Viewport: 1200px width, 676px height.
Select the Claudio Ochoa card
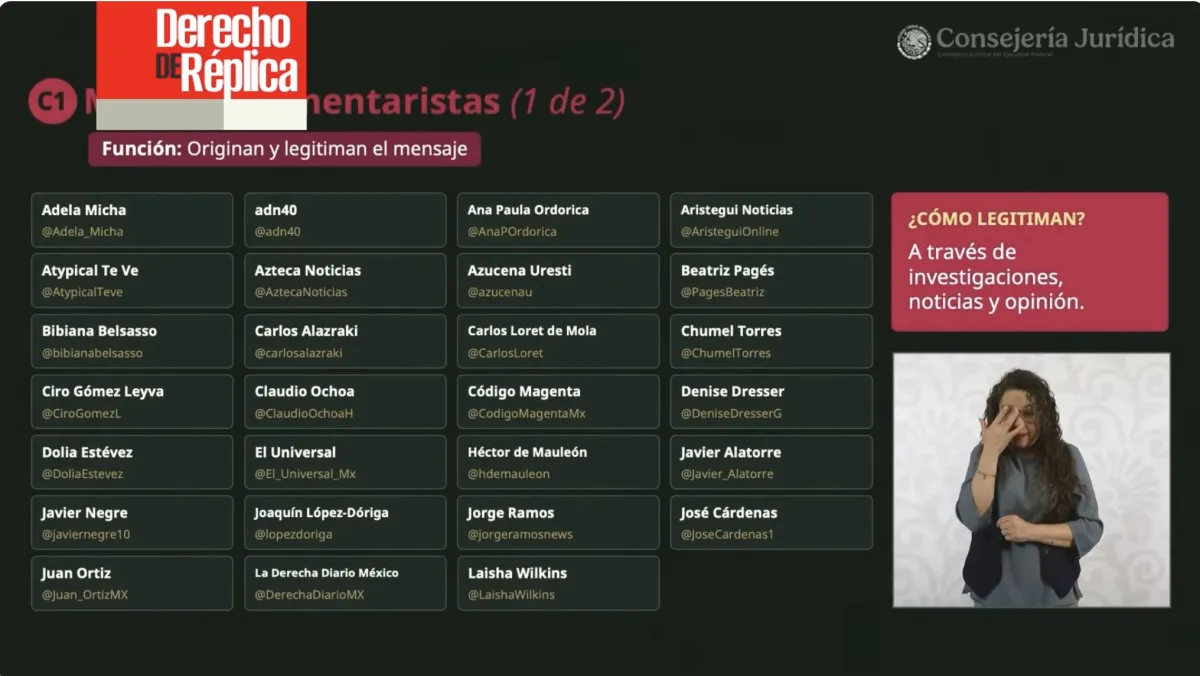[345, 402]
